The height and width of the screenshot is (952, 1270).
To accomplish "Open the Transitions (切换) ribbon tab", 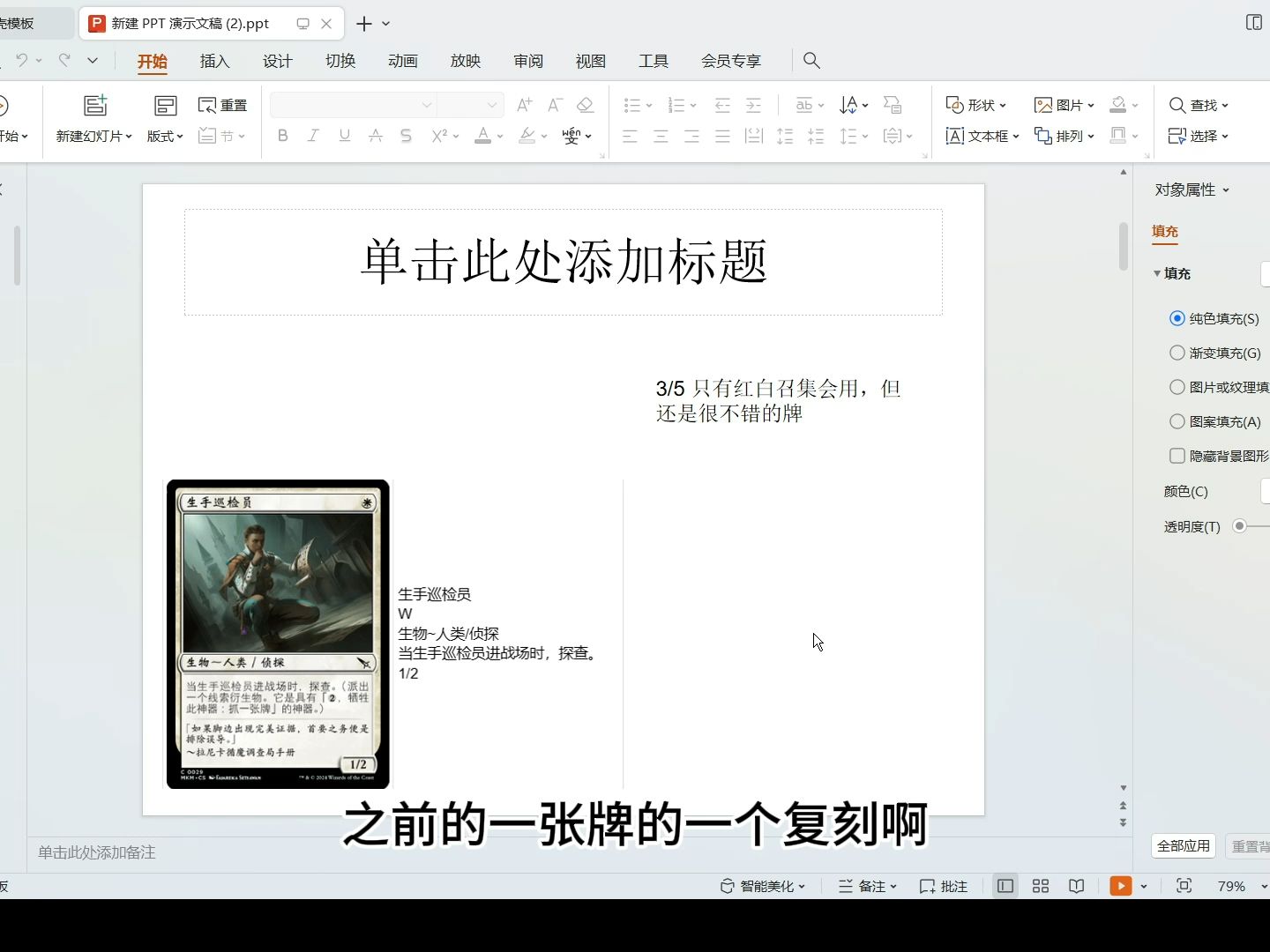I will tap(340, 61).
